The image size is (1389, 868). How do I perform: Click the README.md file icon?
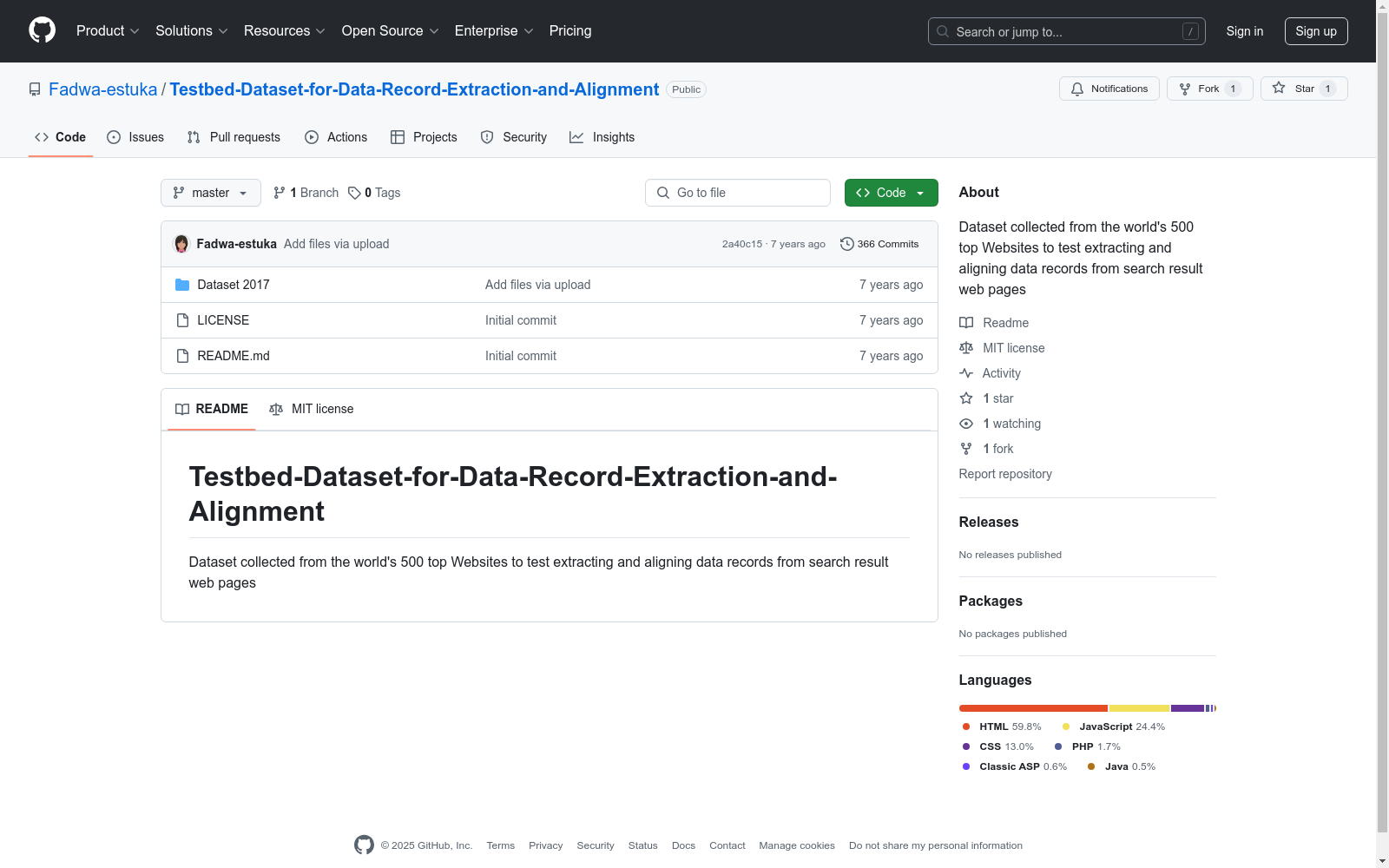tap(182, 356)
